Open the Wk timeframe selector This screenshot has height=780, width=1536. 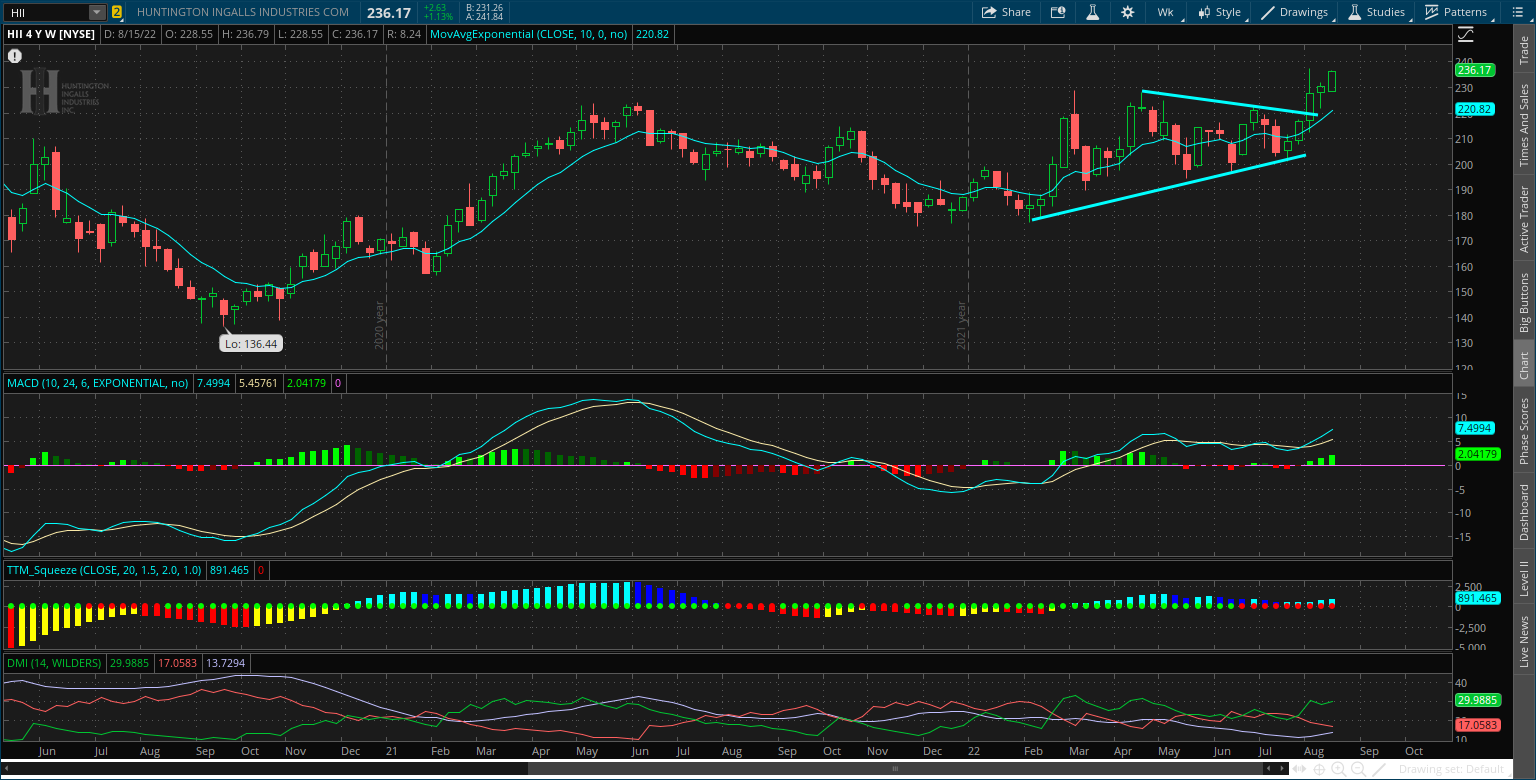(1166, 12)
